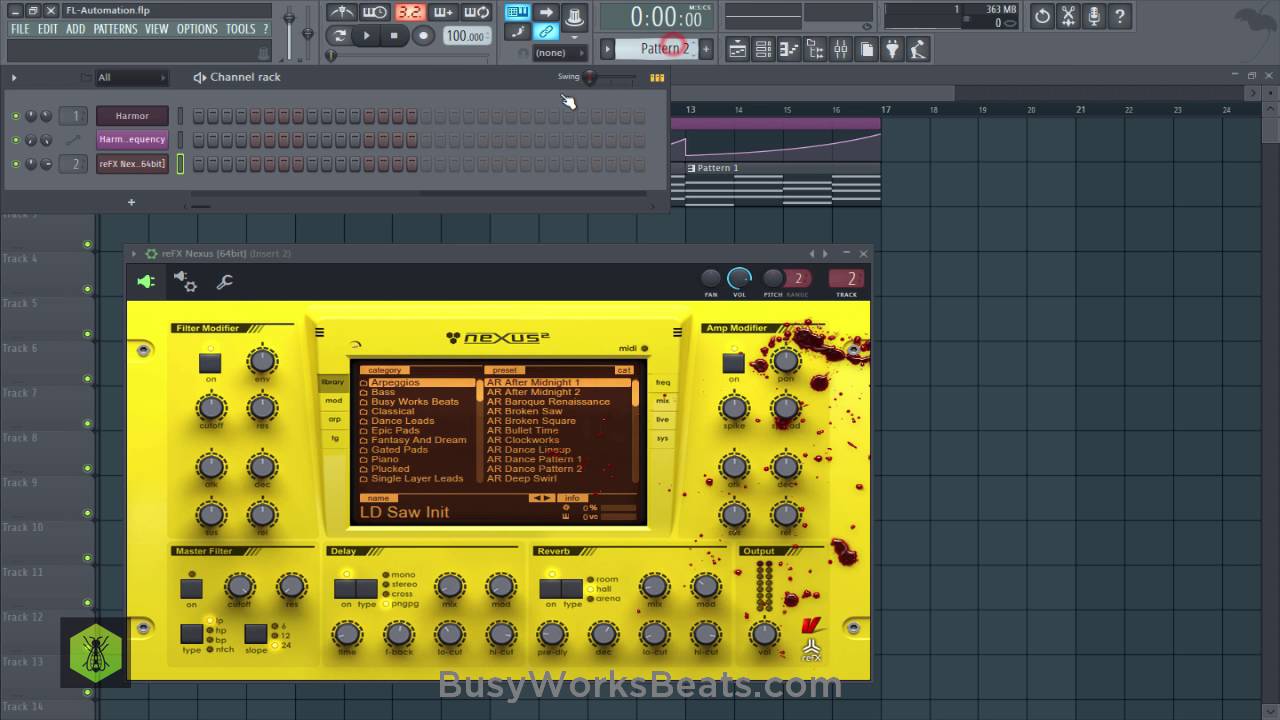Click the Harmor channel button
The height and width of the screenshot is (720, 1280).
click(x=132, y=116)
